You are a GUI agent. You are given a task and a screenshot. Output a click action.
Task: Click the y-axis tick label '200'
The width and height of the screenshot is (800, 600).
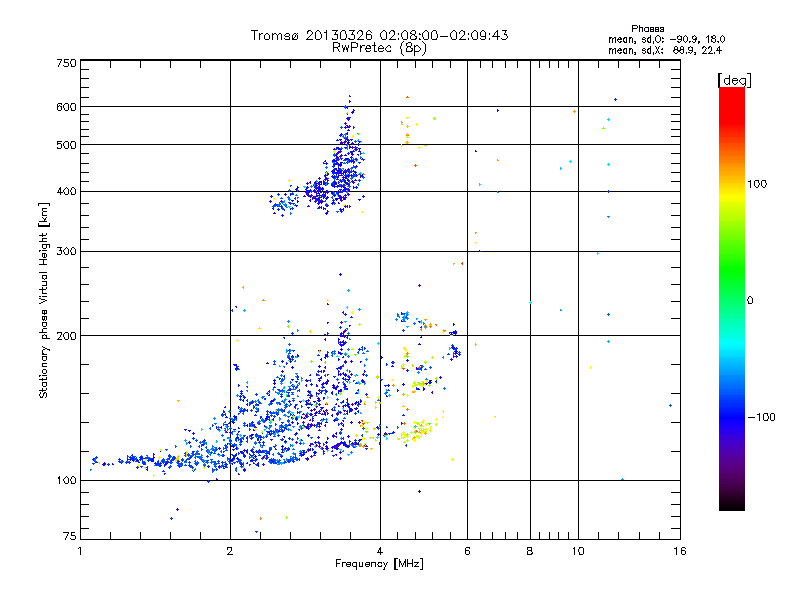tap(66, 336)
